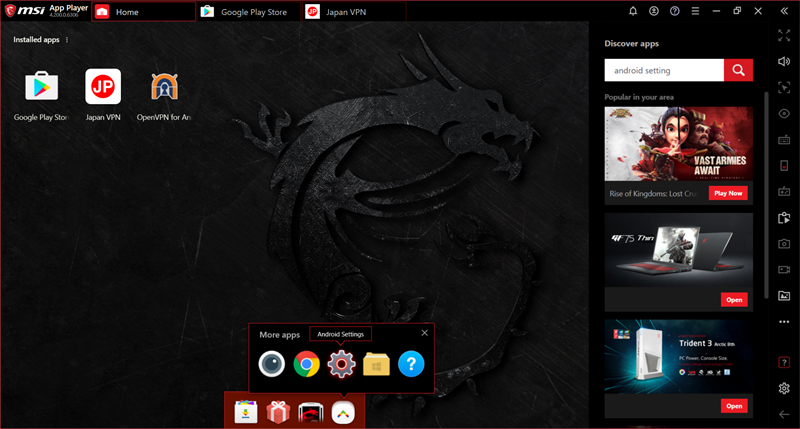The width and height of the screenshot is (800, 429).
Task: Click the MSI App Player logo
Action: coord(46,11)
